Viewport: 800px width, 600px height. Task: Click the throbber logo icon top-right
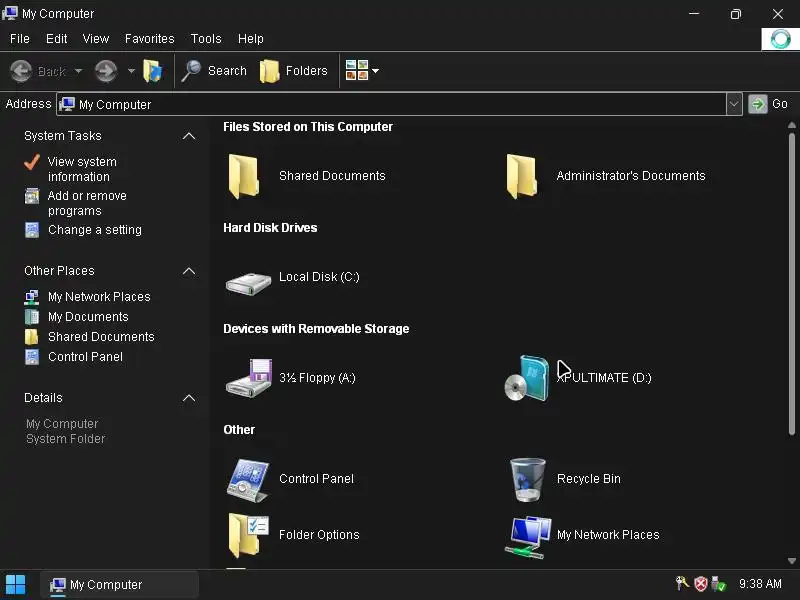pyautogui.click(x=780, y=39)
